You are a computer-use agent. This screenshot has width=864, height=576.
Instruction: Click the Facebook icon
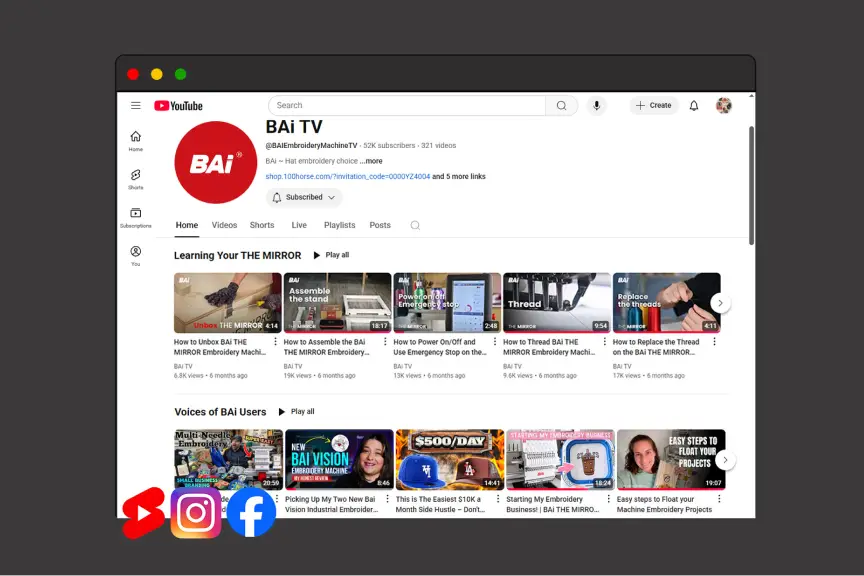pos(251,513)
